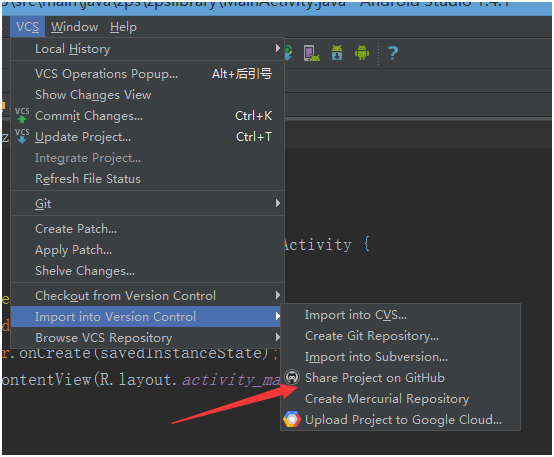Click the VCS update blue arrow icon
The image size is (554, 457).
[22, 136]
